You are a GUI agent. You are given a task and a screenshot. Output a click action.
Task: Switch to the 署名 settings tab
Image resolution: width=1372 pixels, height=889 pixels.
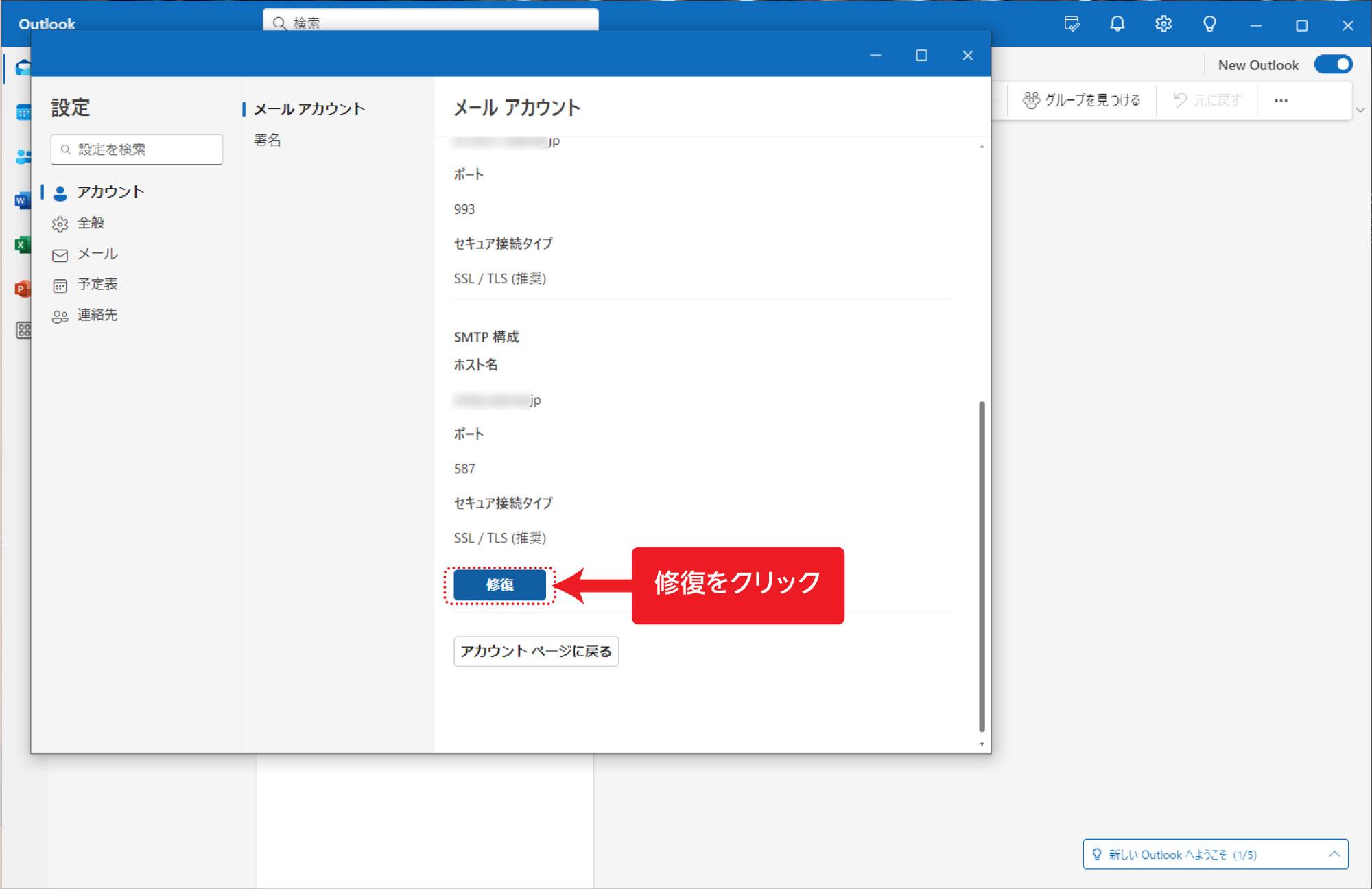coord(267,141)
